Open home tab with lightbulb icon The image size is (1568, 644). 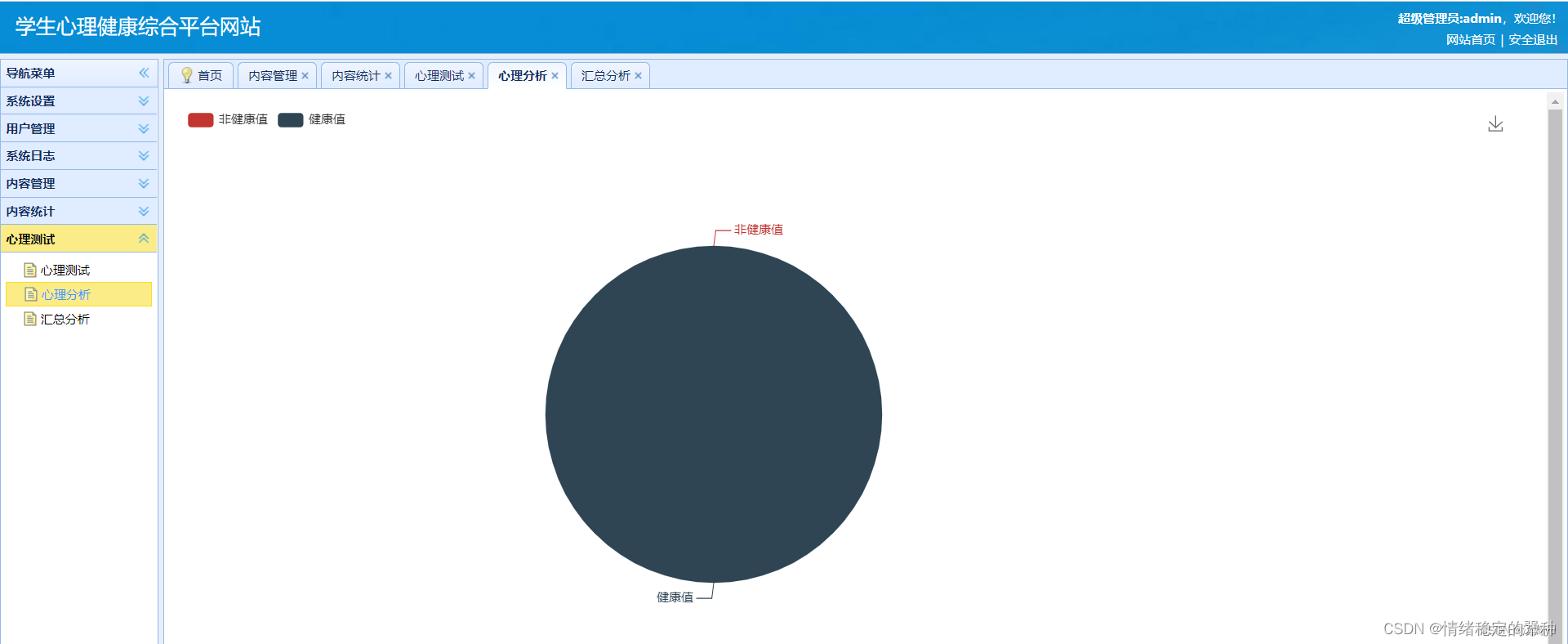tap(201, 75)
